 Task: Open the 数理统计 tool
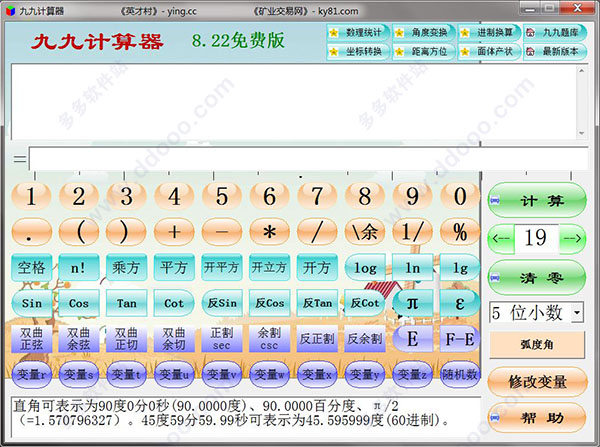[358, 33]
